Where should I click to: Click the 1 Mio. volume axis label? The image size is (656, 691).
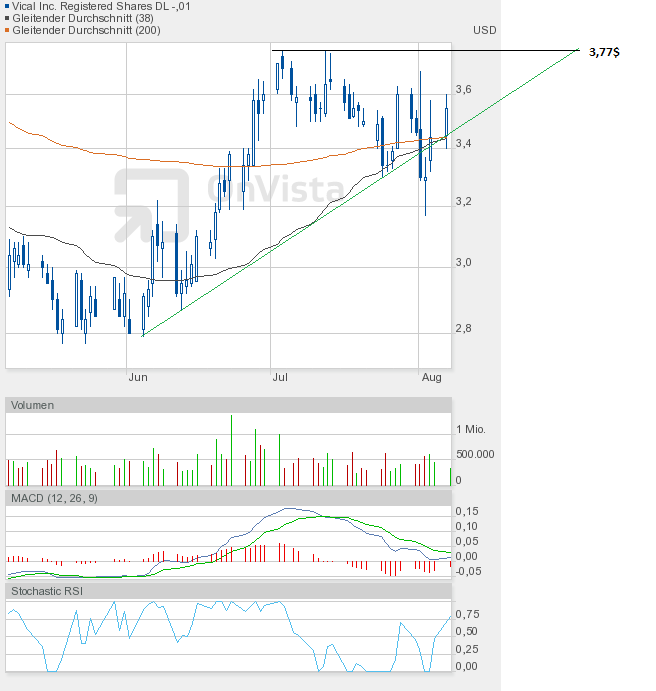[x=470, y=429]
